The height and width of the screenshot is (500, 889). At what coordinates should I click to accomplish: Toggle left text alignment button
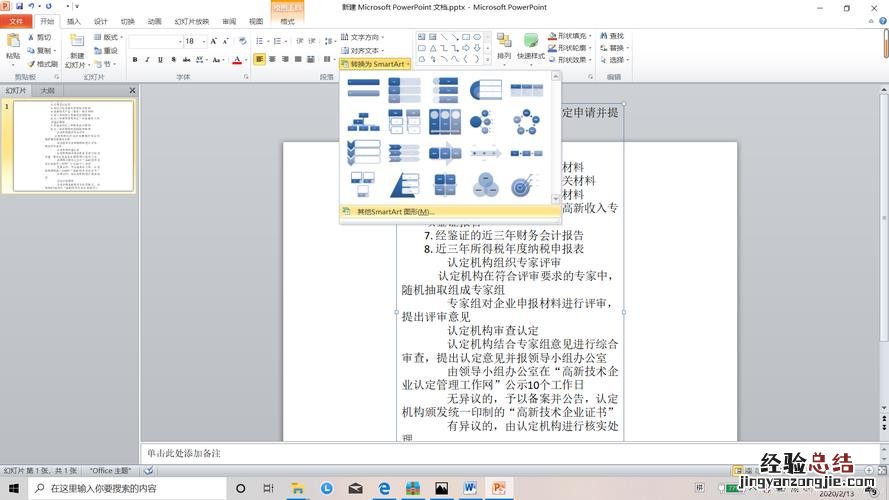[259, 60]
